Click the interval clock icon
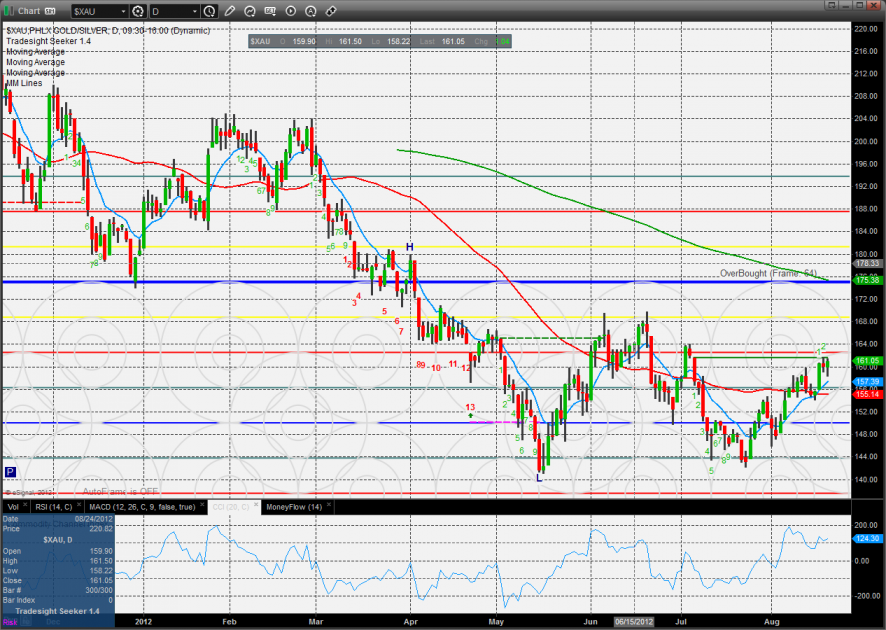Viewport: 886px width, 630px height. 208,12
